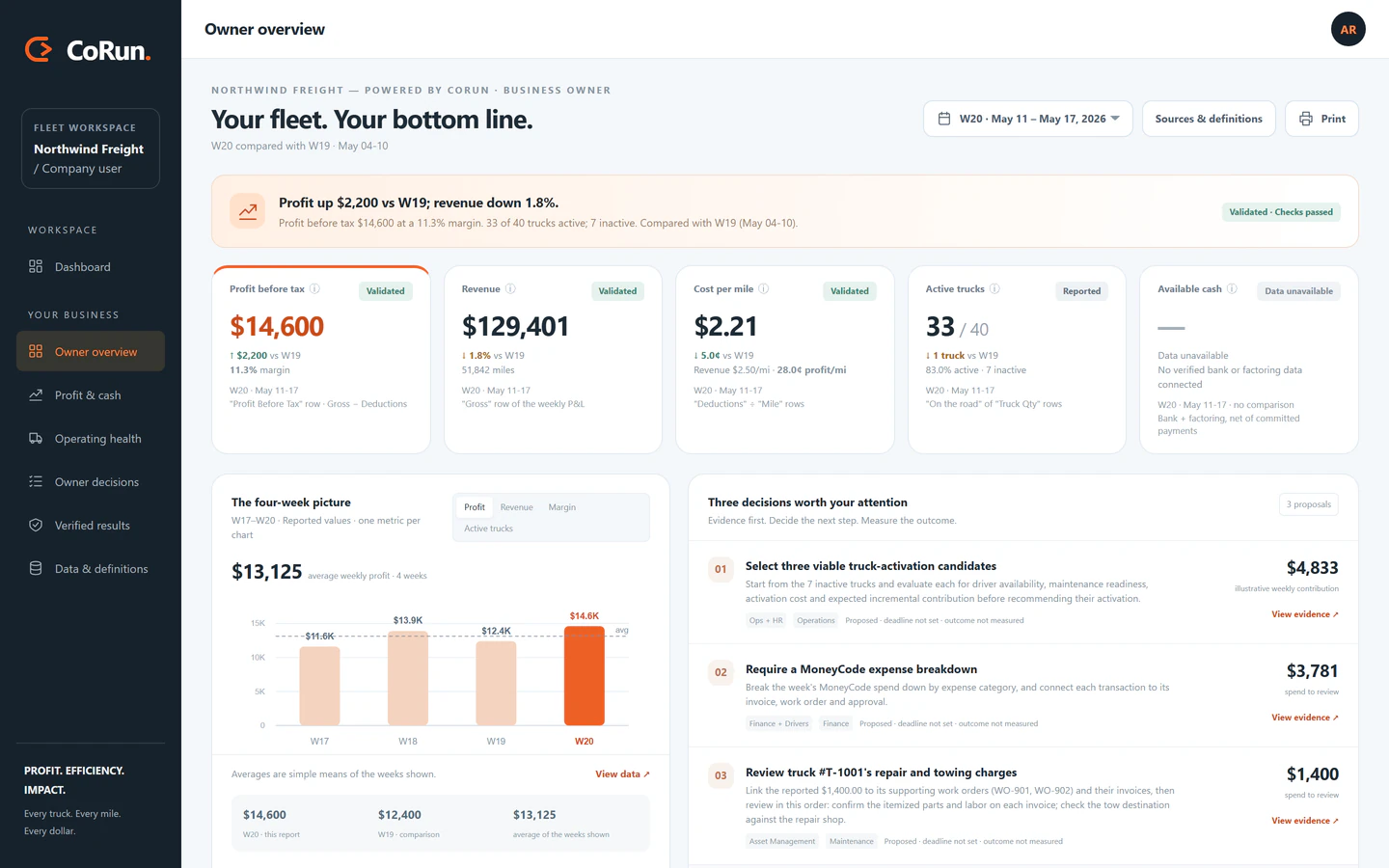
Task: Click the Dashboard grid icon
Action: 36,266
